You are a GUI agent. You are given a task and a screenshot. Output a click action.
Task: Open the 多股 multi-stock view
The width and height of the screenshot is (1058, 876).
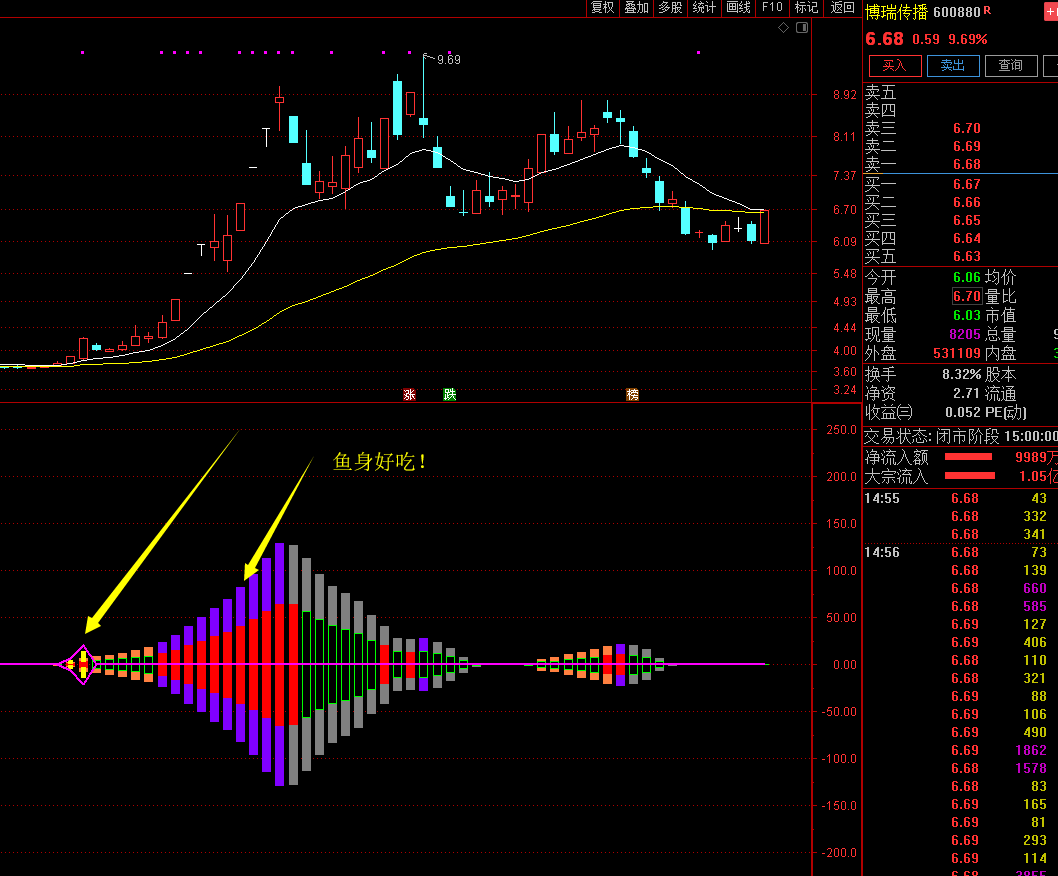670,8
